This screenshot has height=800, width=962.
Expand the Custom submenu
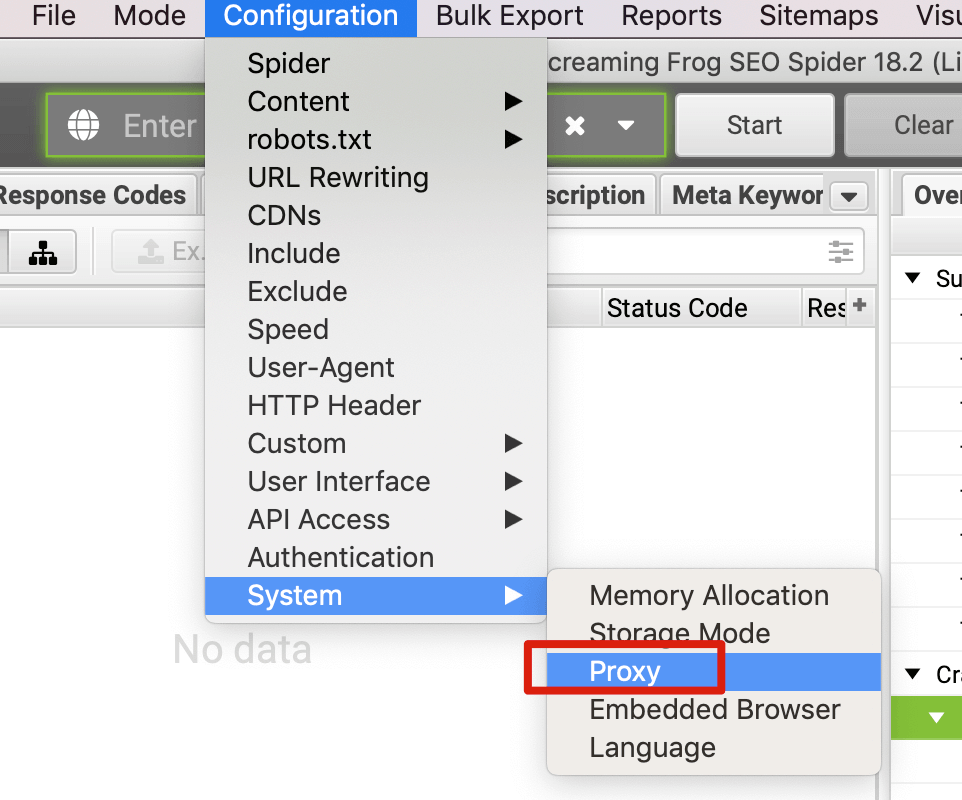tap(375, 444)
